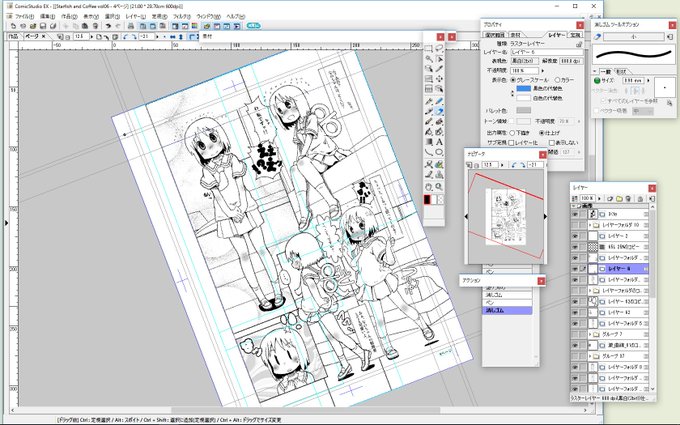Screen dimensions: 680x425
Task: Show hidden グループ 7 layer folder
Action: point(575,334)
